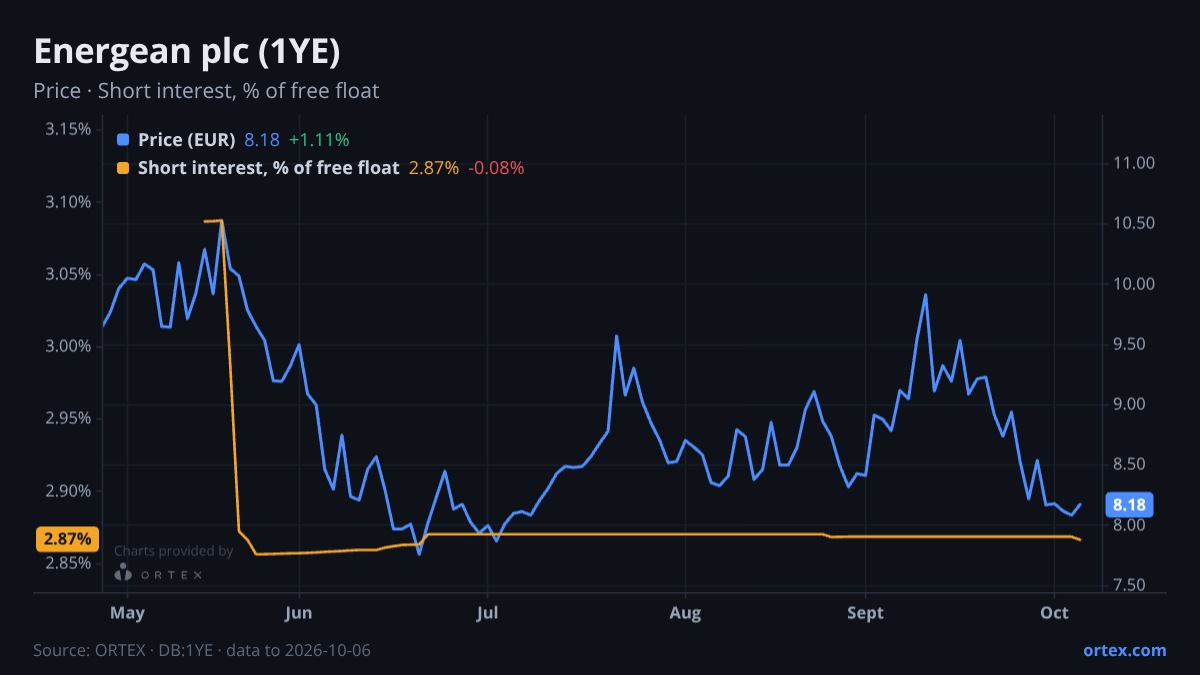
Task: Click the 3.00% left axis label
Action: coord(68,346)
